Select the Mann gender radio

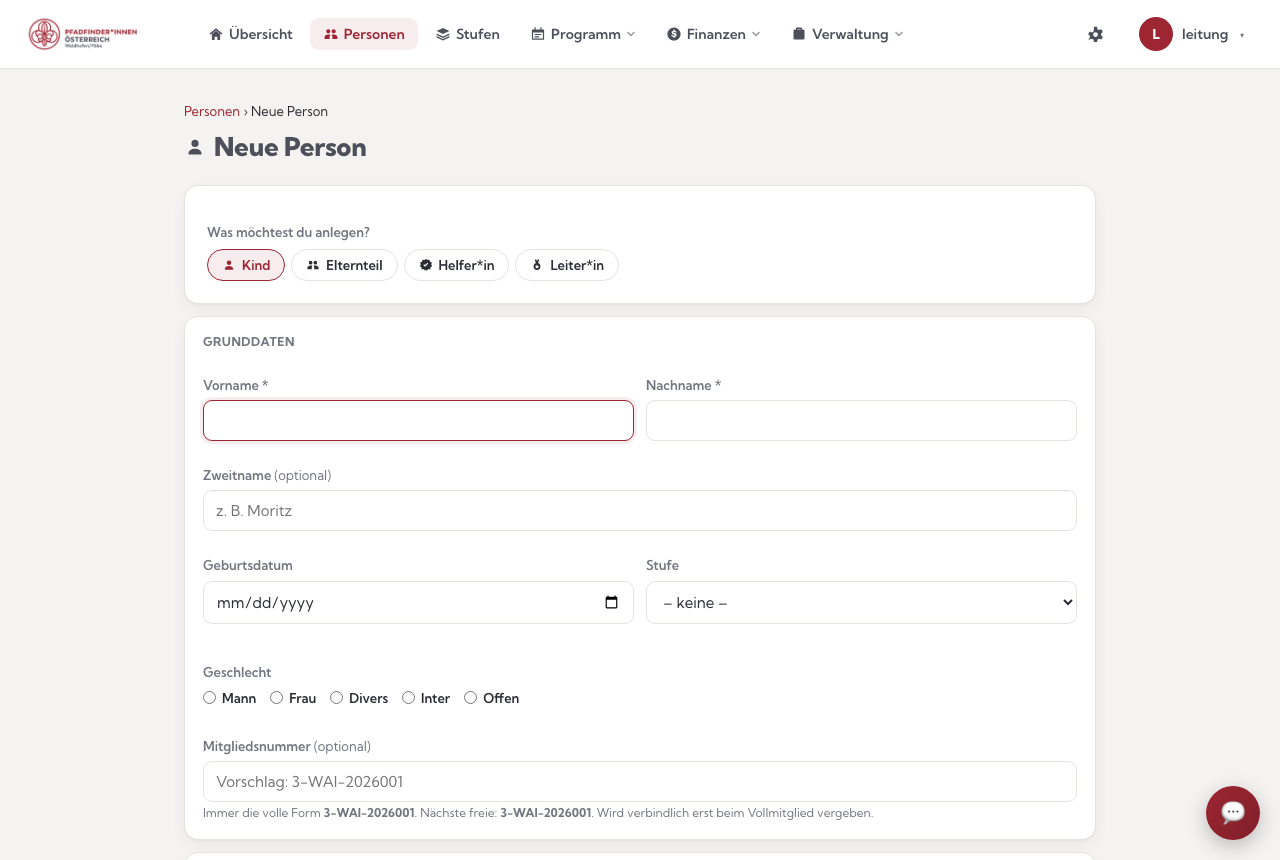210,698
